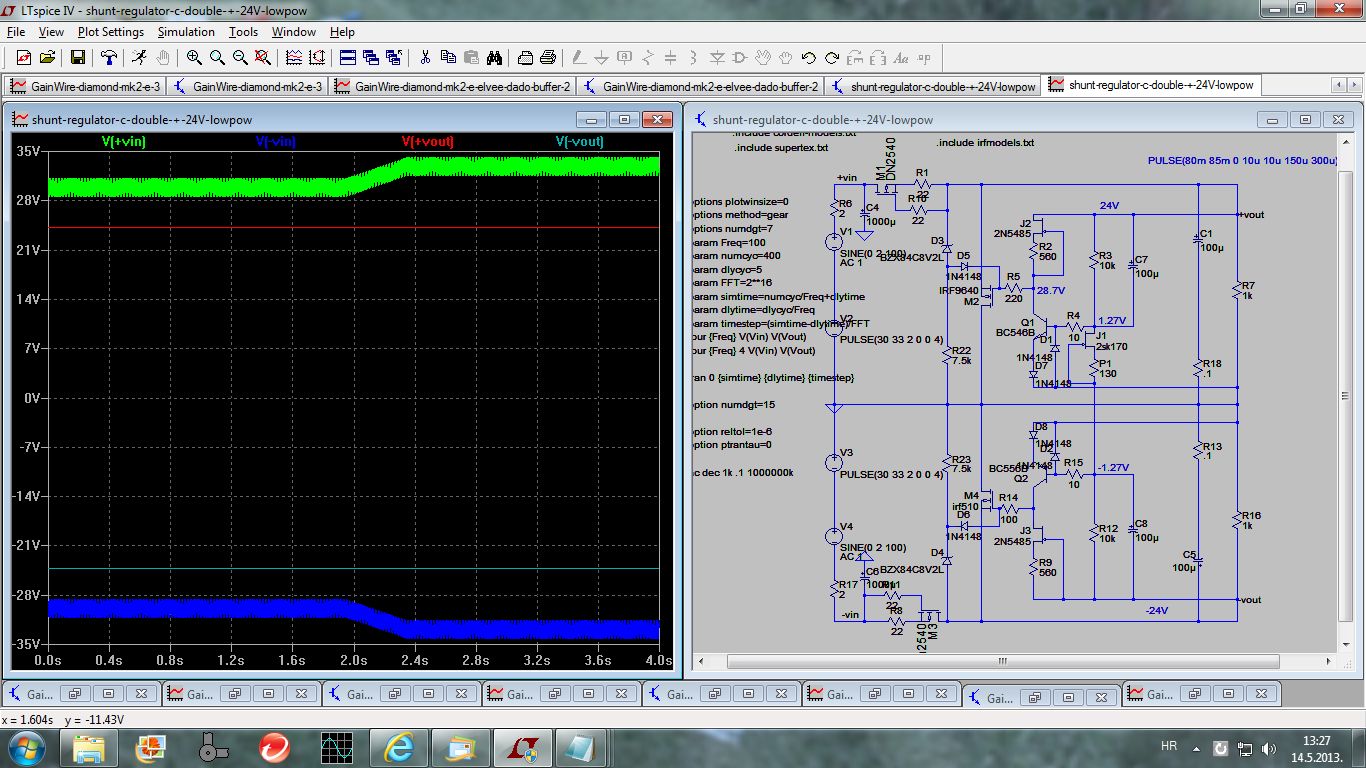Click the 2.0s time axis label
The height and width of the screenshot is (768, 1366).
[353, 661]
